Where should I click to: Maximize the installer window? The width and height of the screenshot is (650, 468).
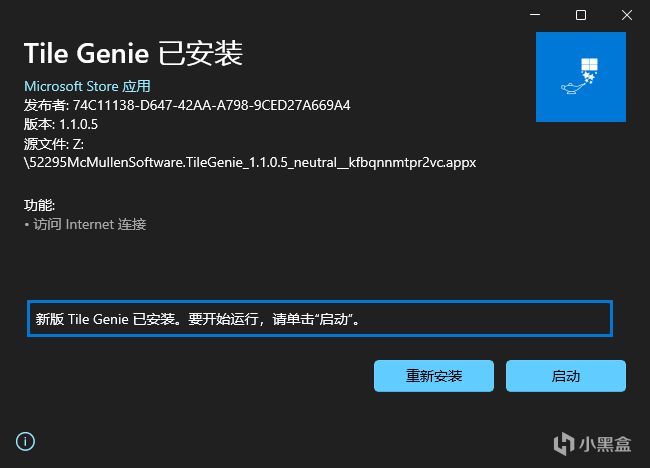581,15
